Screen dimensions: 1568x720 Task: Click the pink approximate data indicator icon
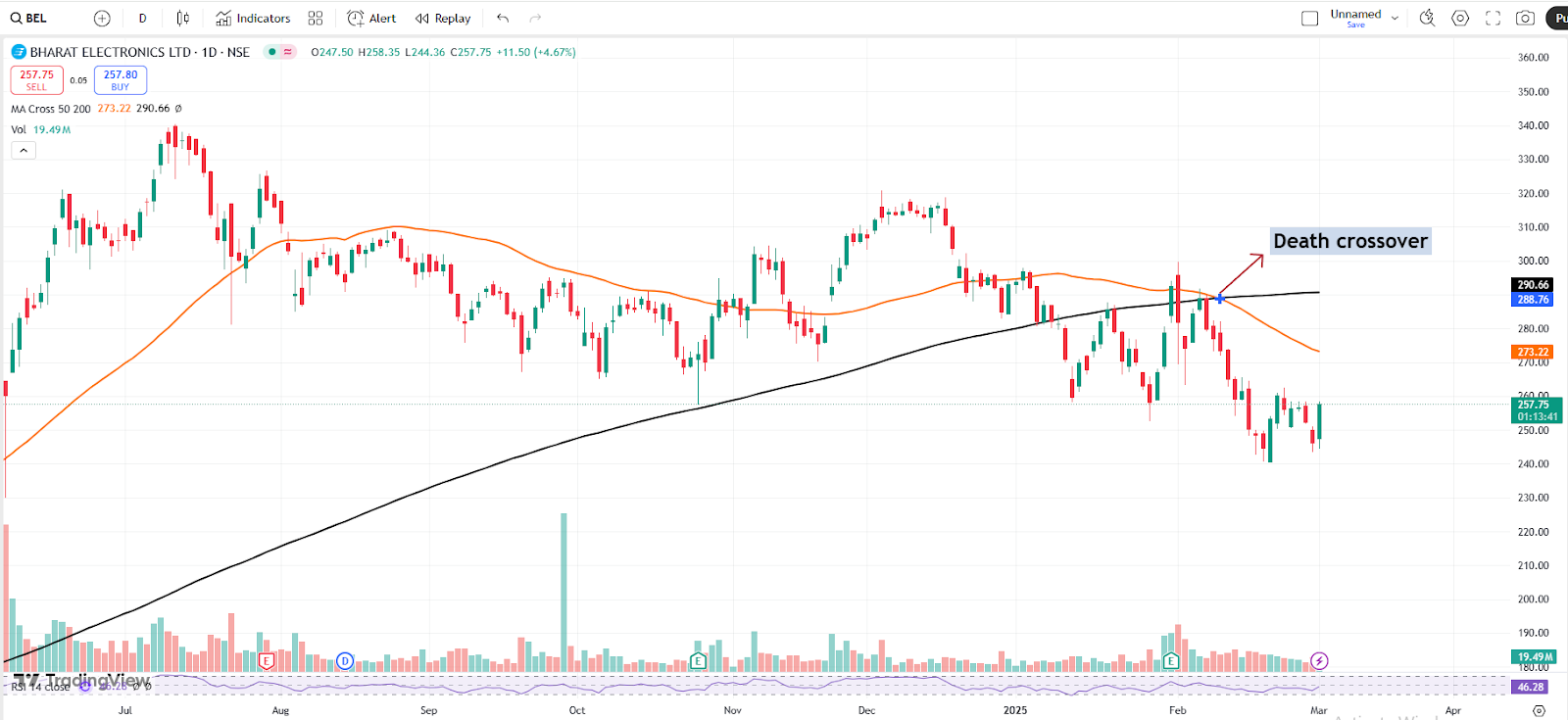[288, 52]
